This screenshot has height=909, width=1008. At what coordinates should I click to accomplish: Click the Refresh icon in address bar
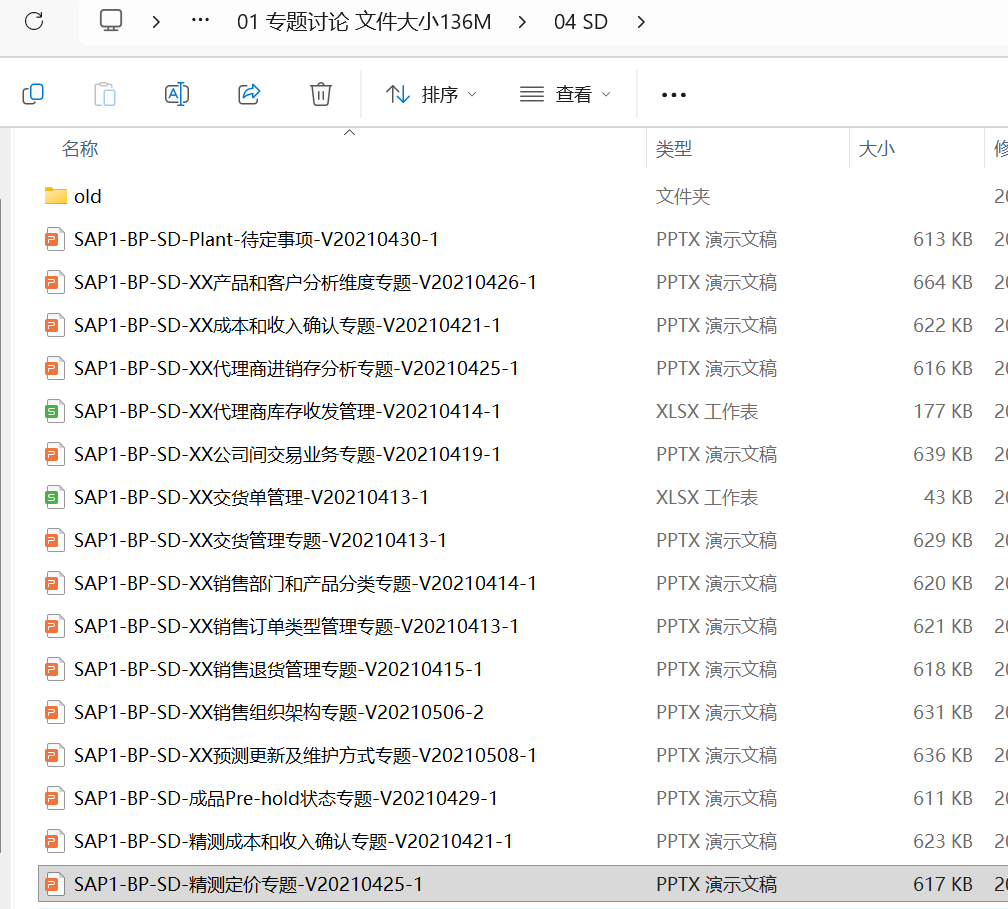pos(34,21)
